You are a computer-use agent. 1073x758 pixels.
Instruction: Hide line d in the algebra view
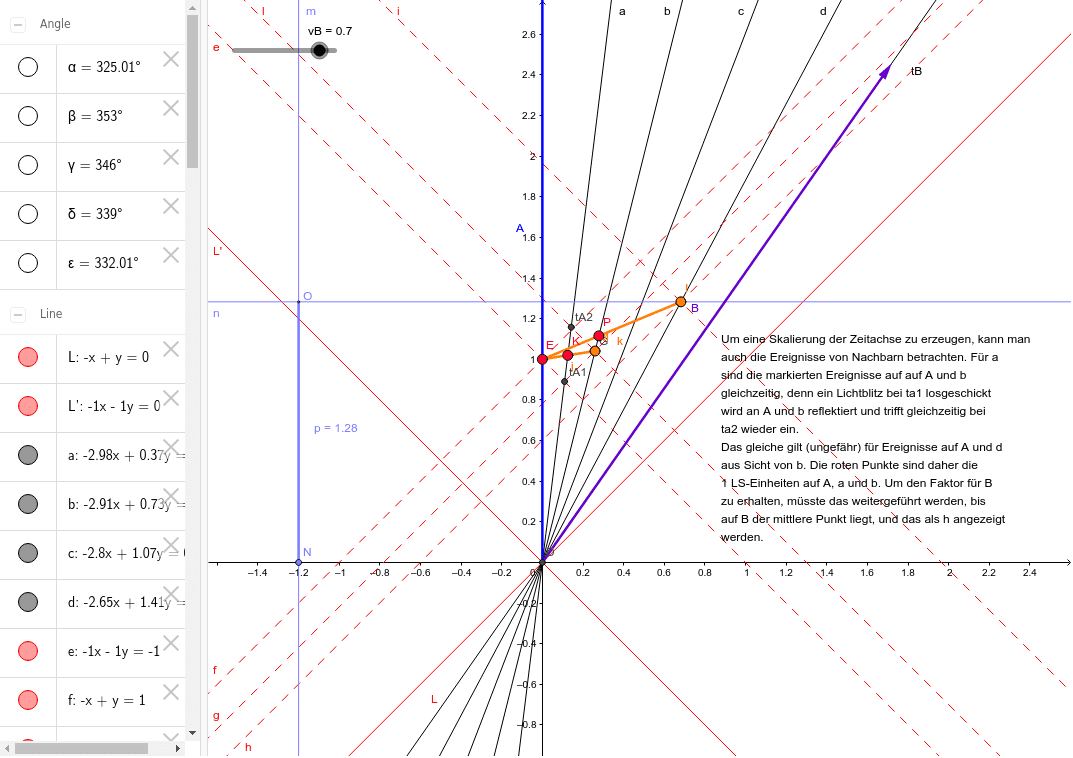(x=28, y=602)
